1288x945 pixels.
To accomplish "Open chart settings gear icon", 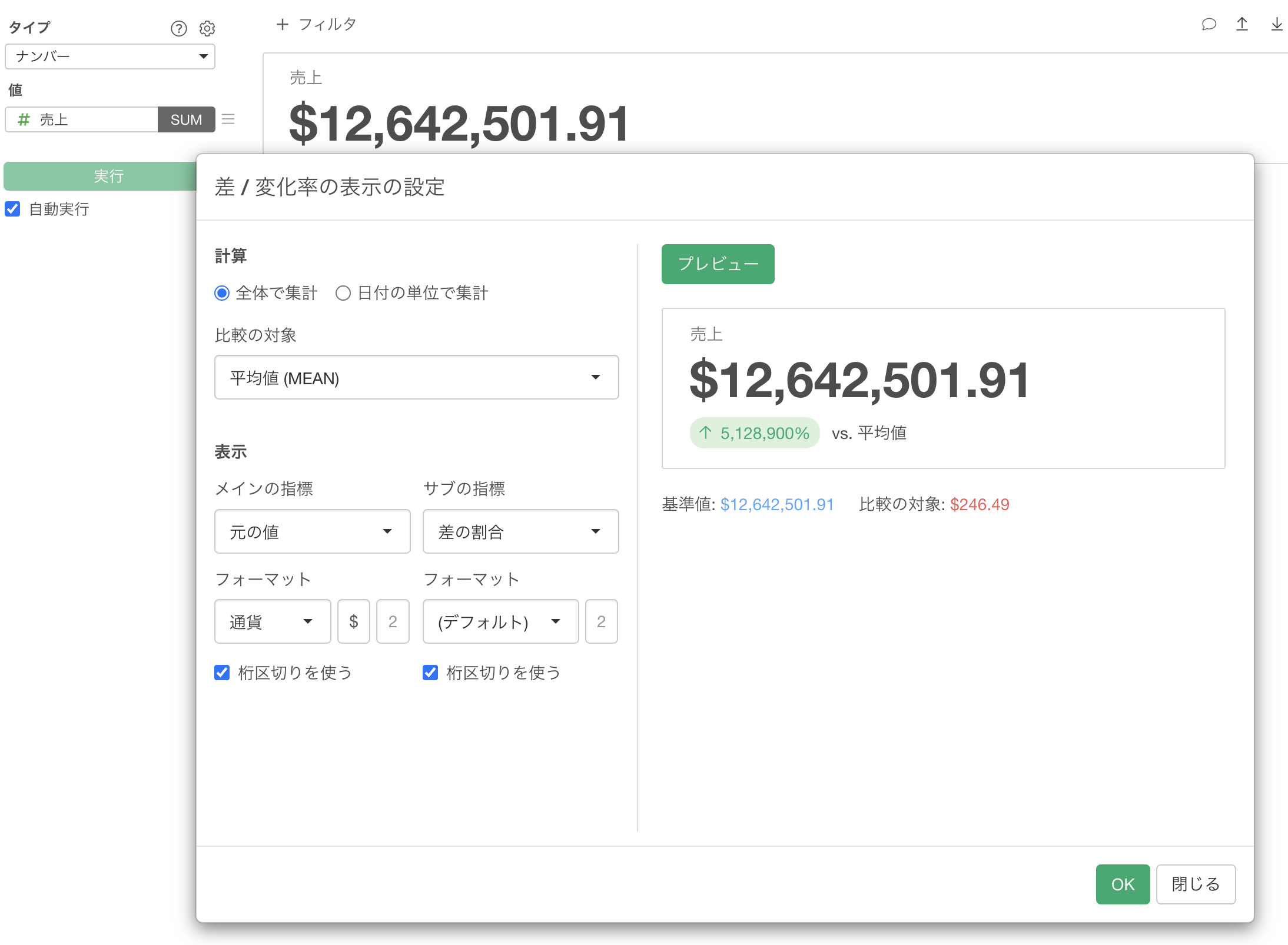I will [x=207, y=28].
